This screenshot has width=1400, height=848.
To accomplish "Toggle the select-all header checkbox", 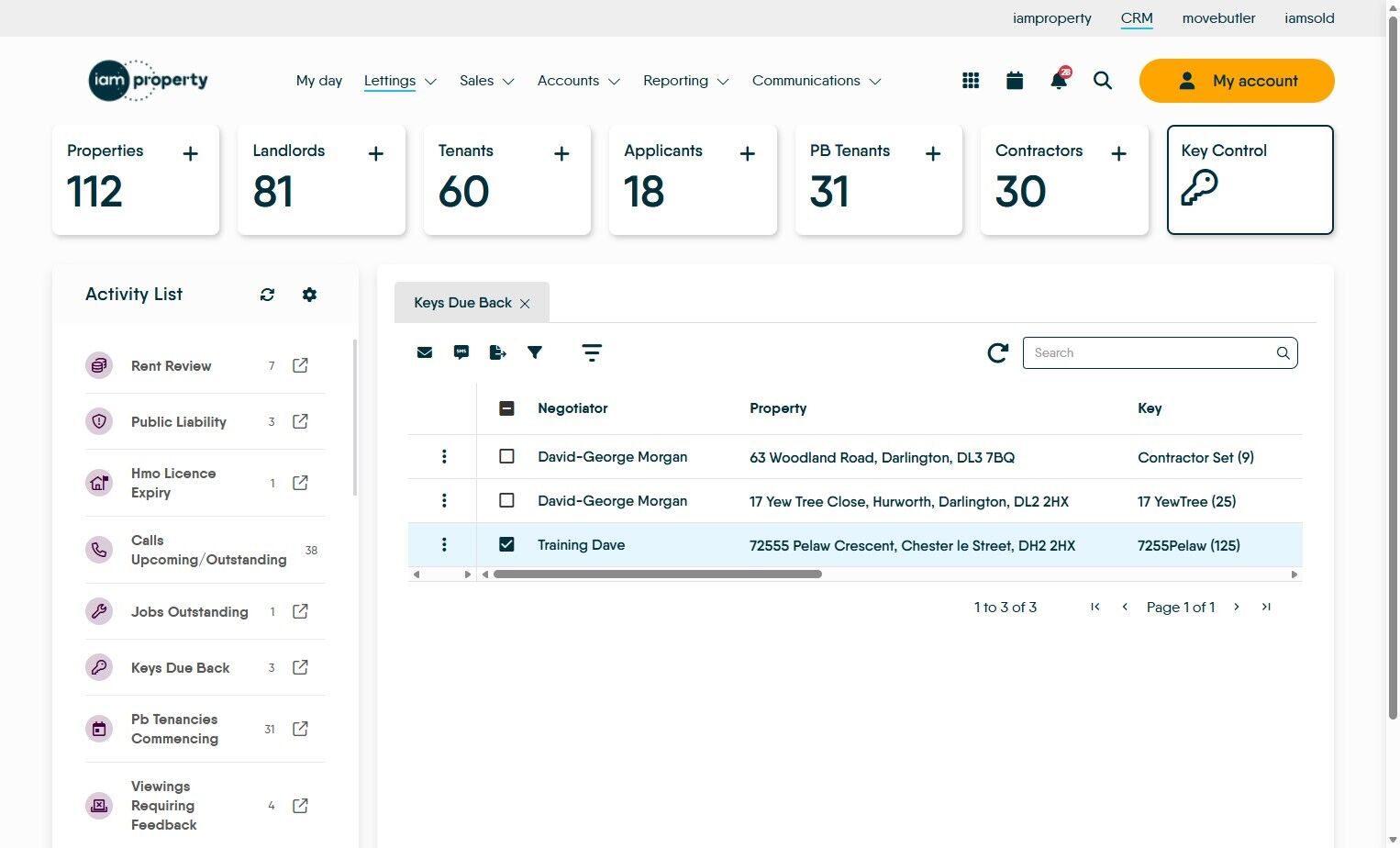I will point(506,408).
